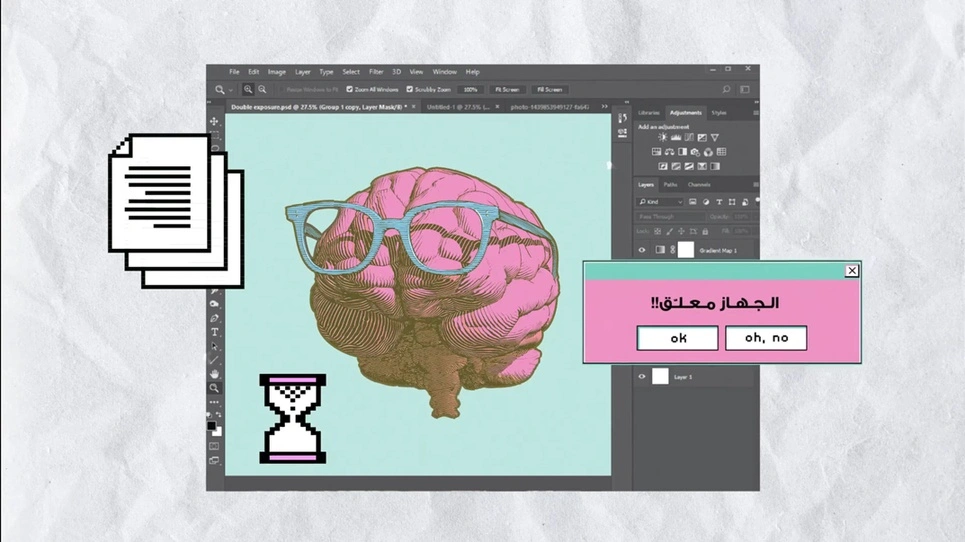Toggle filter for adjustment layers

[705, 202]
